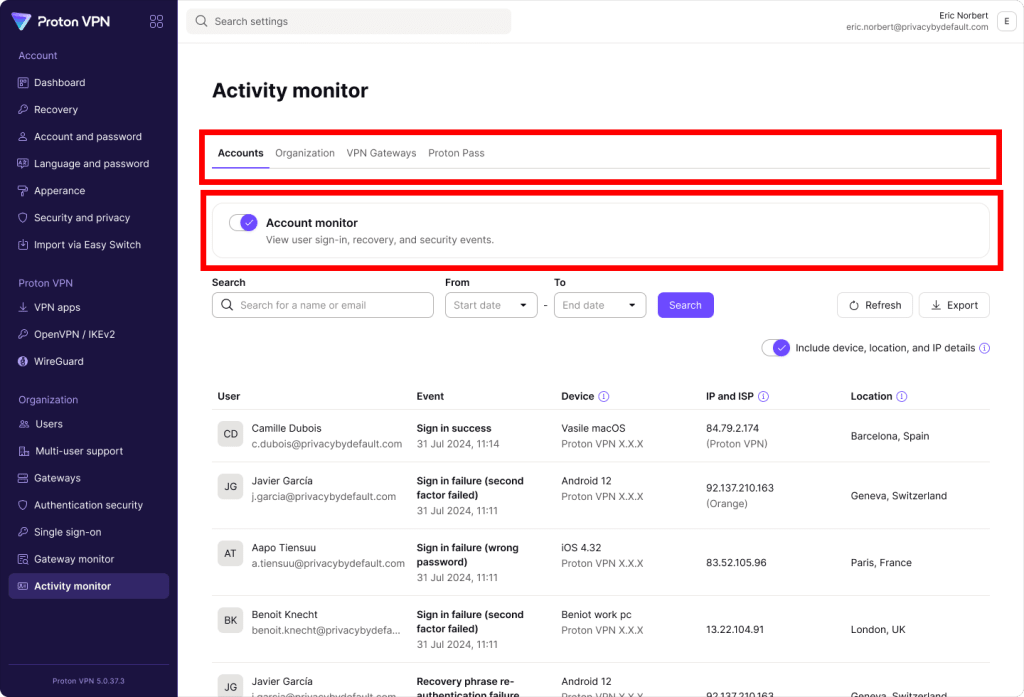Click the VPN apps download icon
The height and width of the screenshot is (697, 1024).
[x=23, y=307]
